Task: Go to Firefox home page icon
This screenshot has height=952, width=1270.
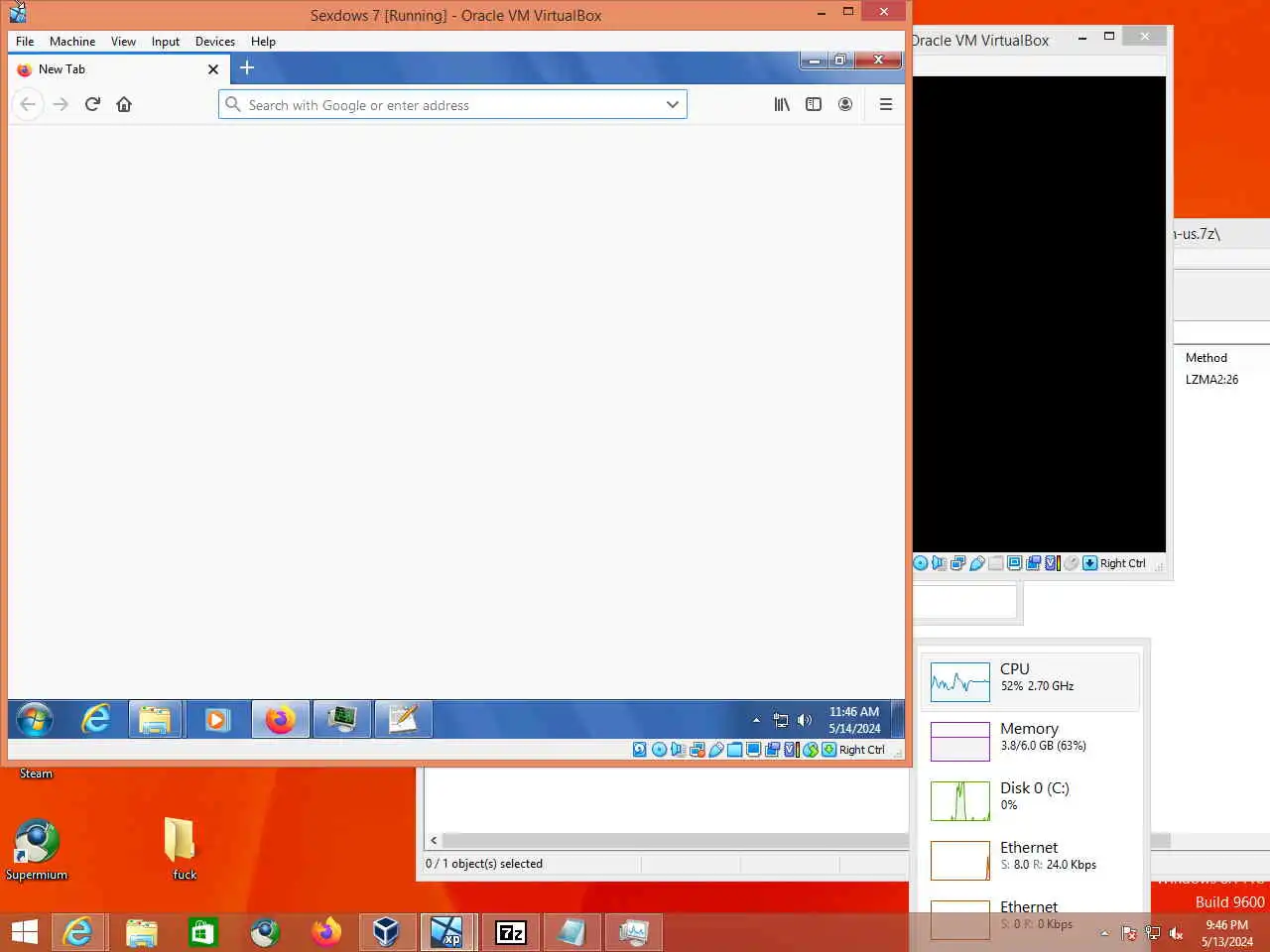Action: click(x=124, y=104)
